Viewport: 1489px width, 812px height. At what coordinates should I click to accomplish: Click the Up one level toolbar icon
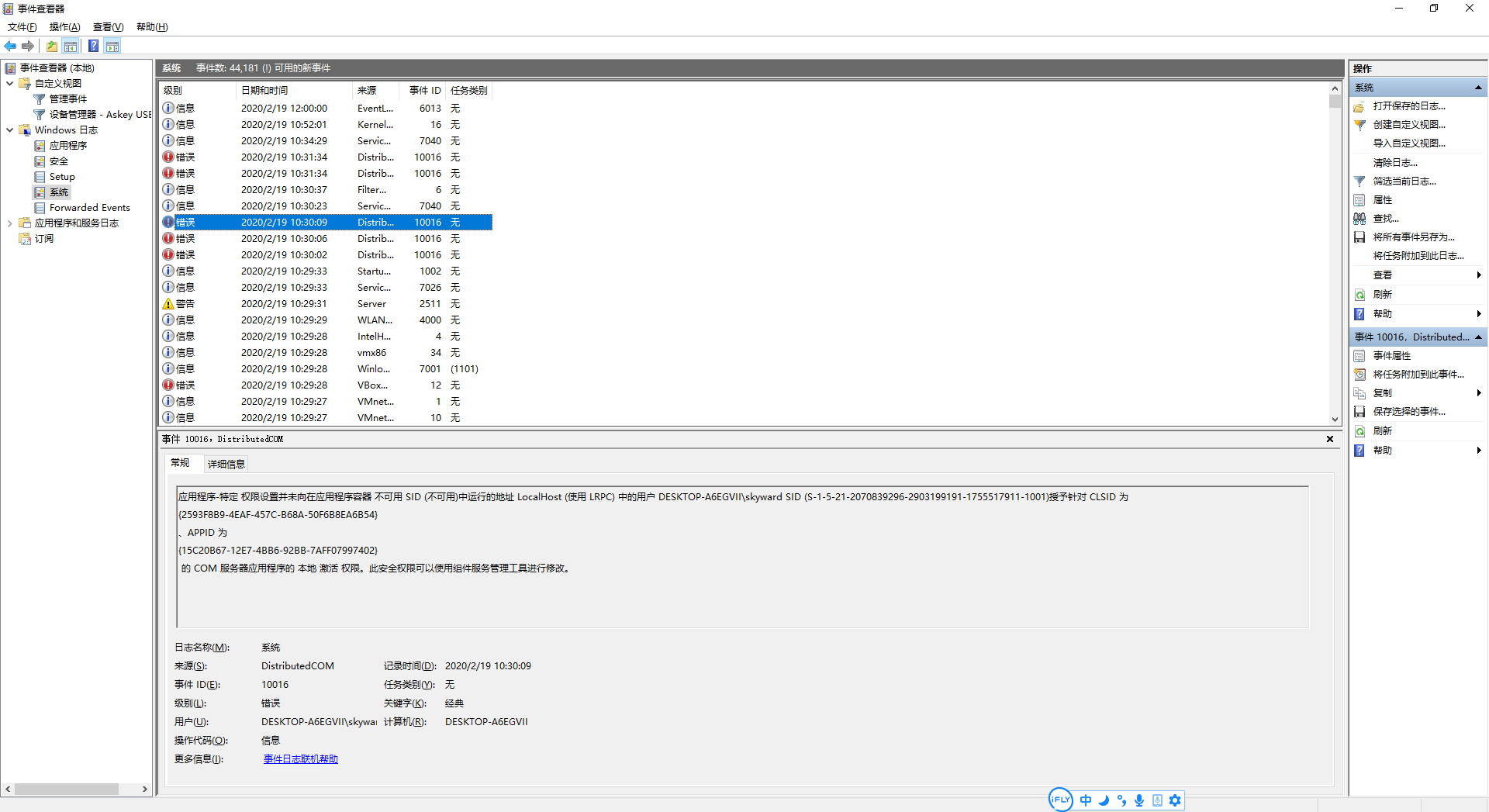click(x=52, y=47)
